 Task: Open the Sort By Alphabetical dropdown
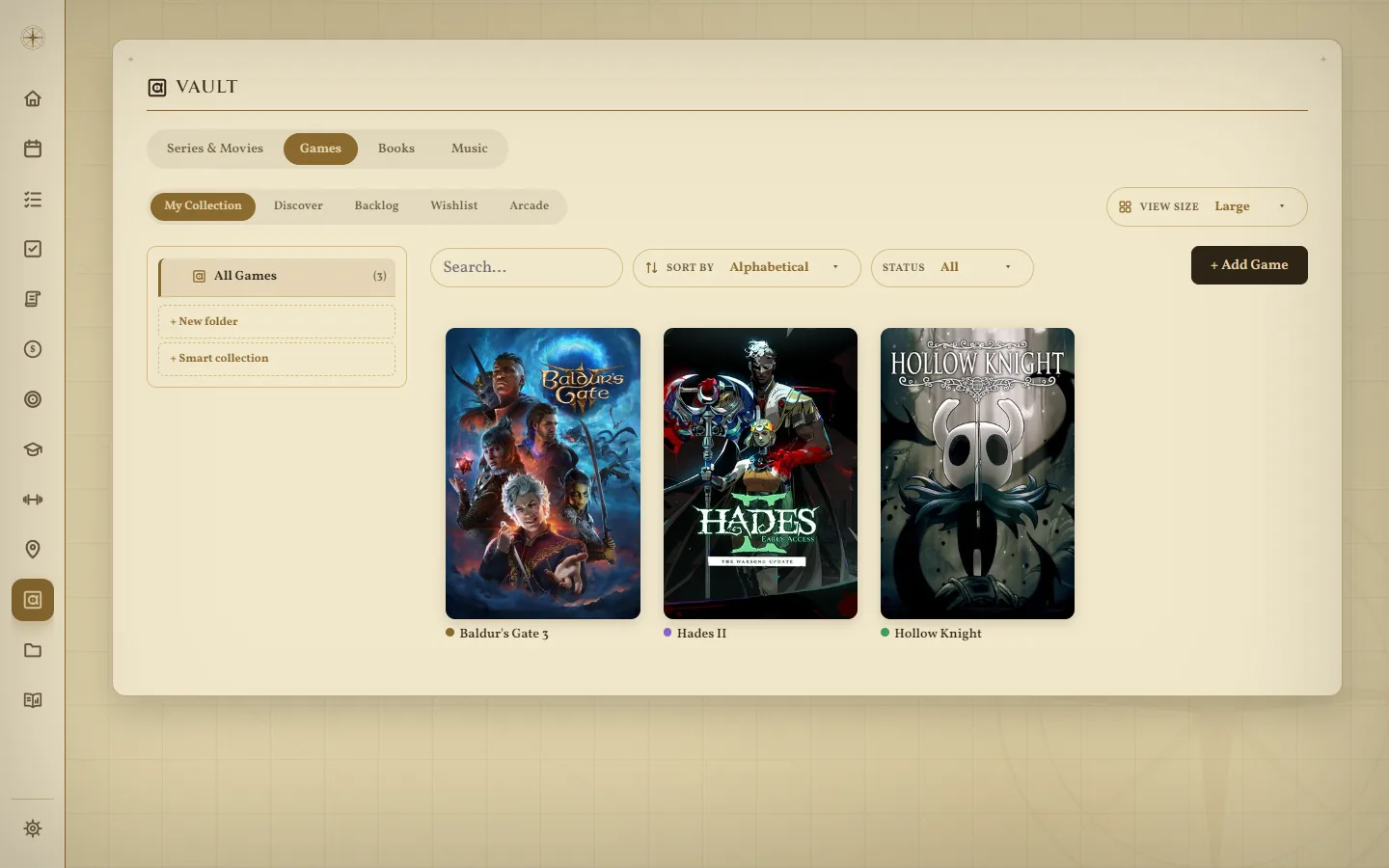click(747, 267)
